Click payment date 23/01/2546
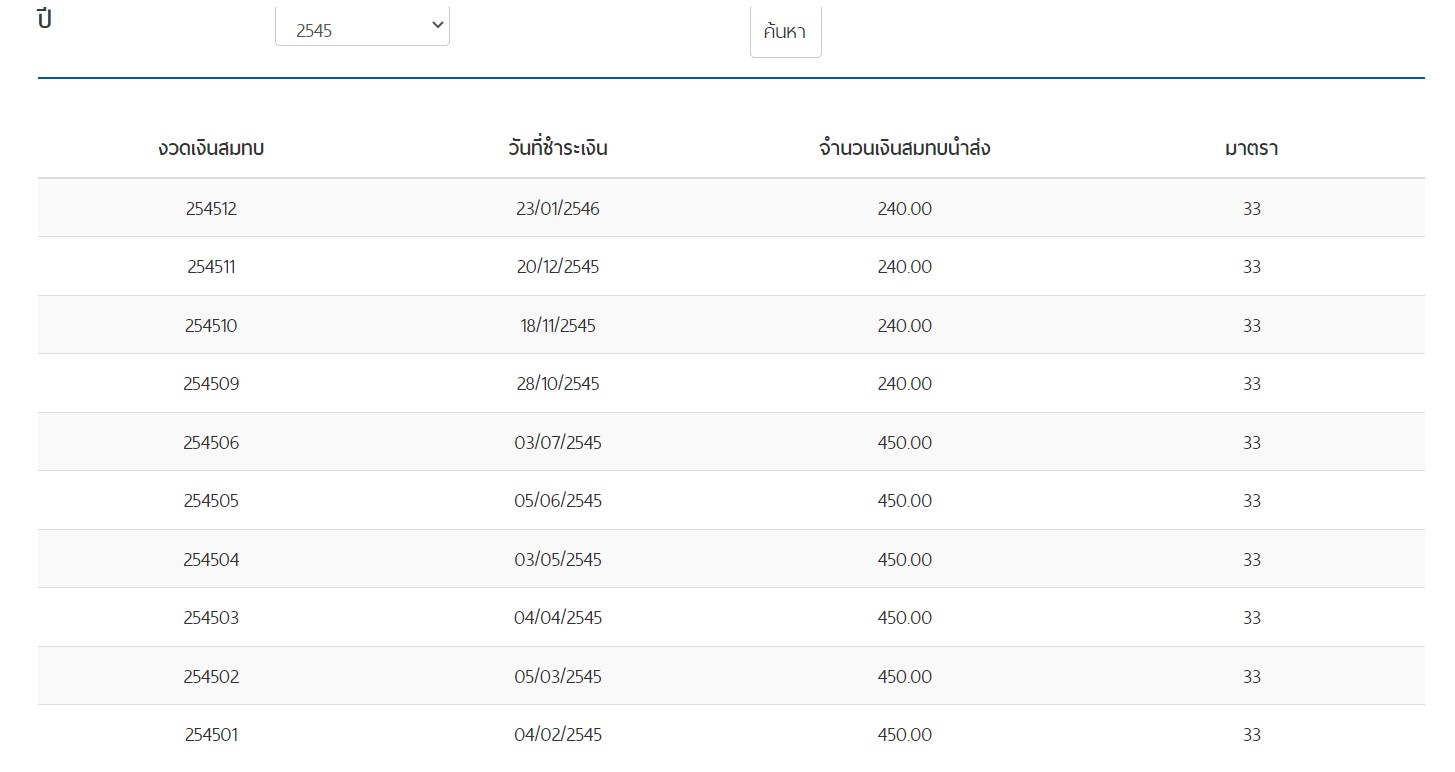The height and width of the screenshot is (772, 1455). coord(558,209)
